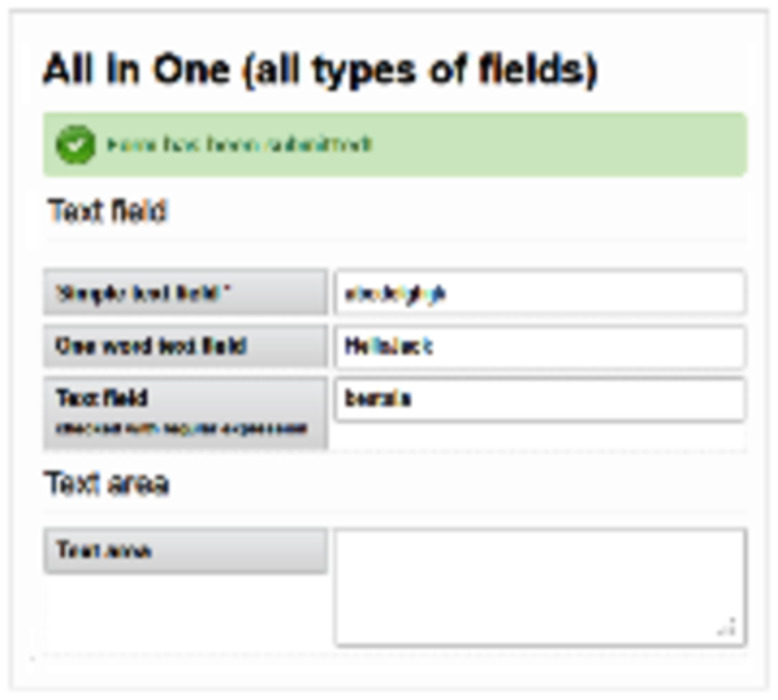
Task: Click the All in One page title
Action: pyautogui.click(x=320, y=69)
